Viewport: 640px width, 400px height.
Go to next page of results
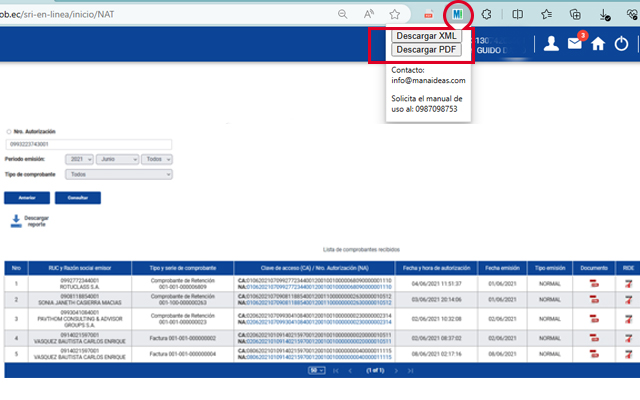396,371
